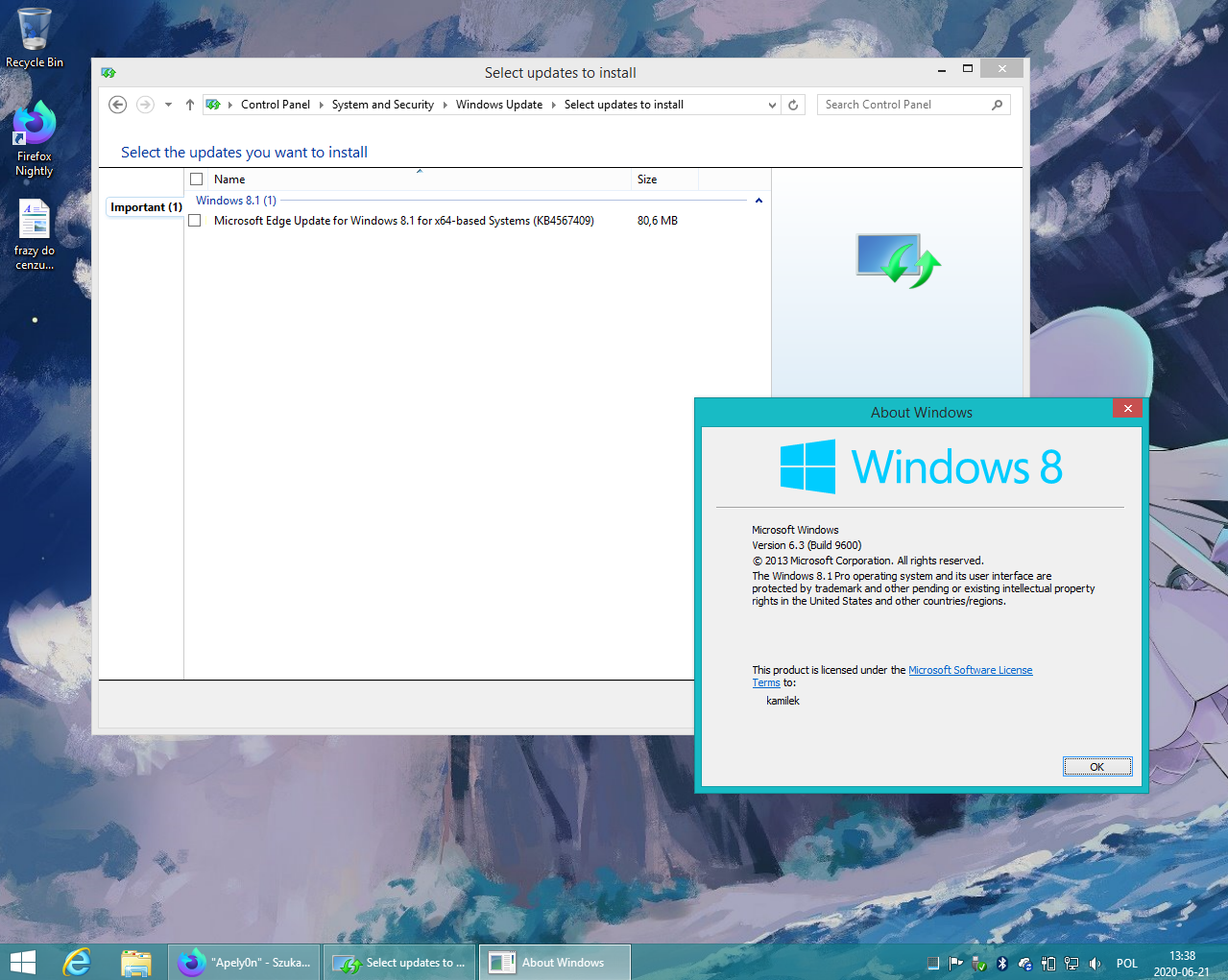Open the Bluetooth tray icon
Image resolution: width=1228 pixels, height=980 pixels.
pyautogui.click(x=1002, y=963)
